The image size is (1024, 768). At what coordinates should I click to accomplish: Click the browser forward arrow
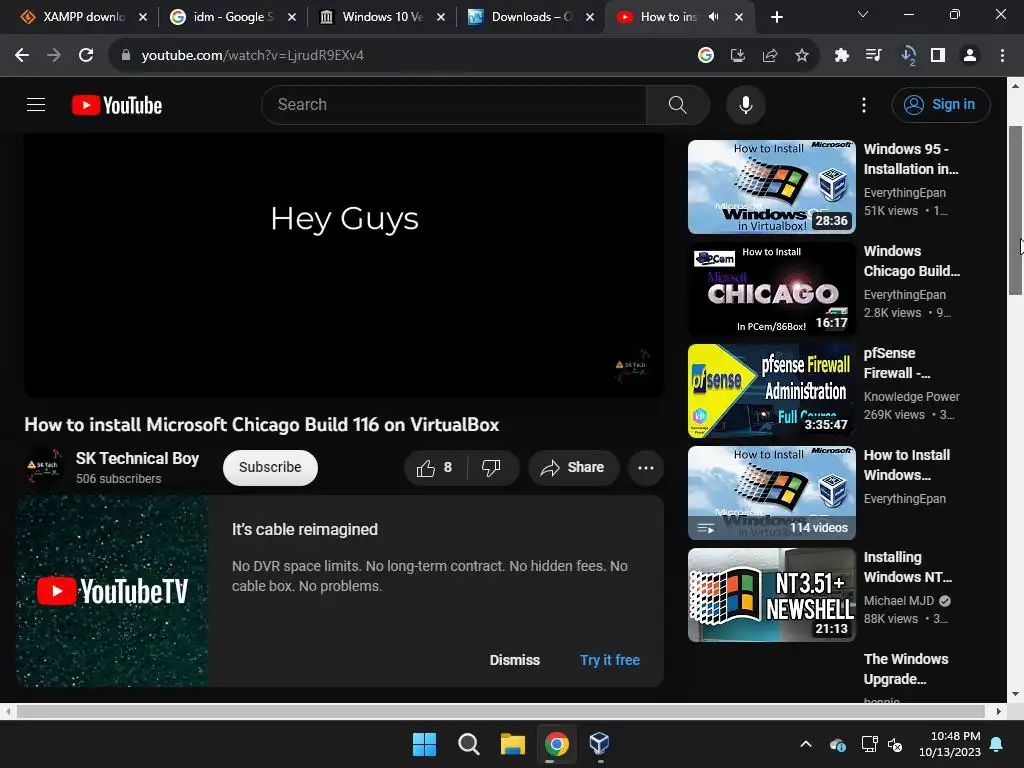click(x=54, y=56)
